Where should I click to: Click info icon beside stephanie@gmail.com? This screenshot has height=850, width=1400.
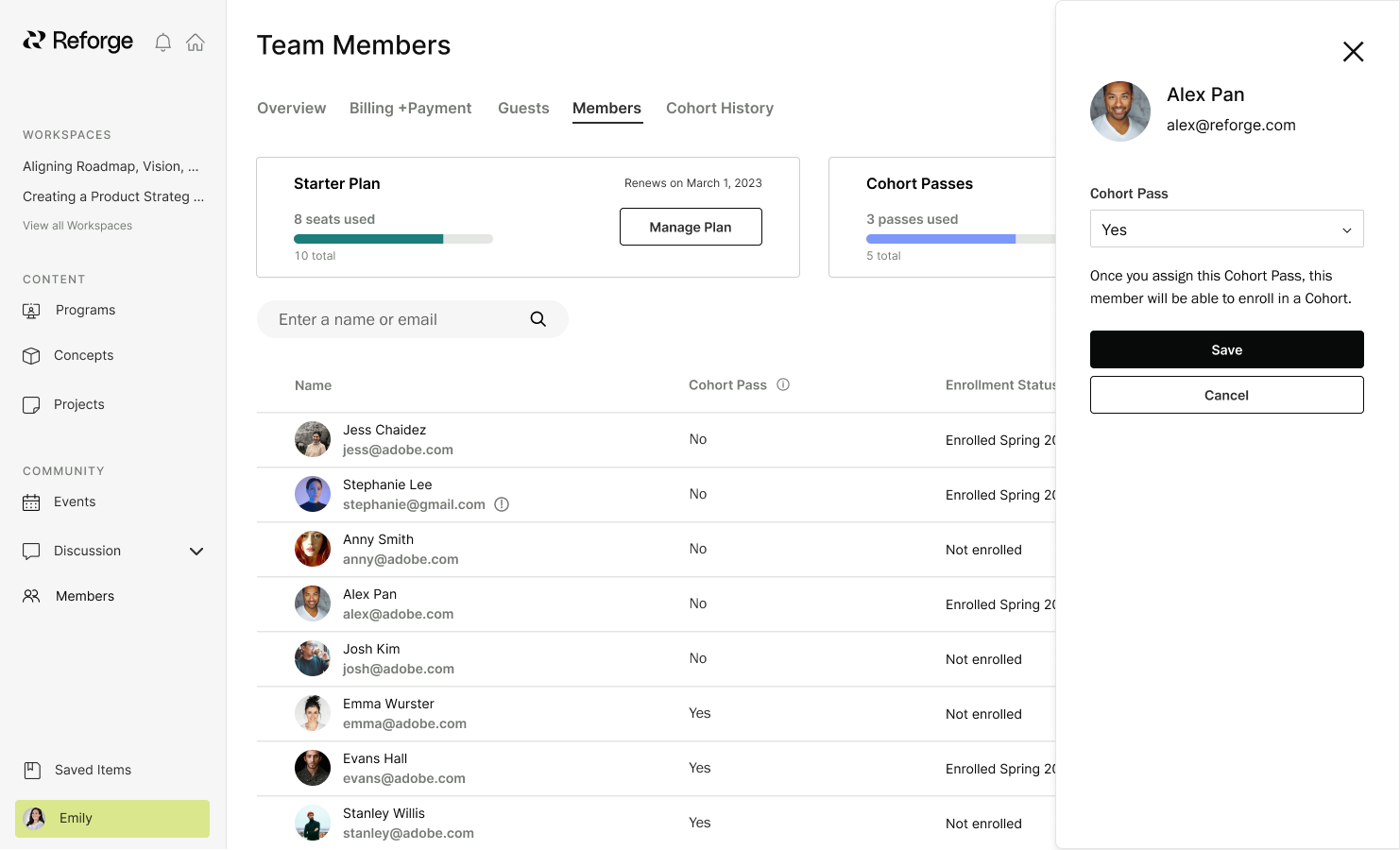point(502,504)
